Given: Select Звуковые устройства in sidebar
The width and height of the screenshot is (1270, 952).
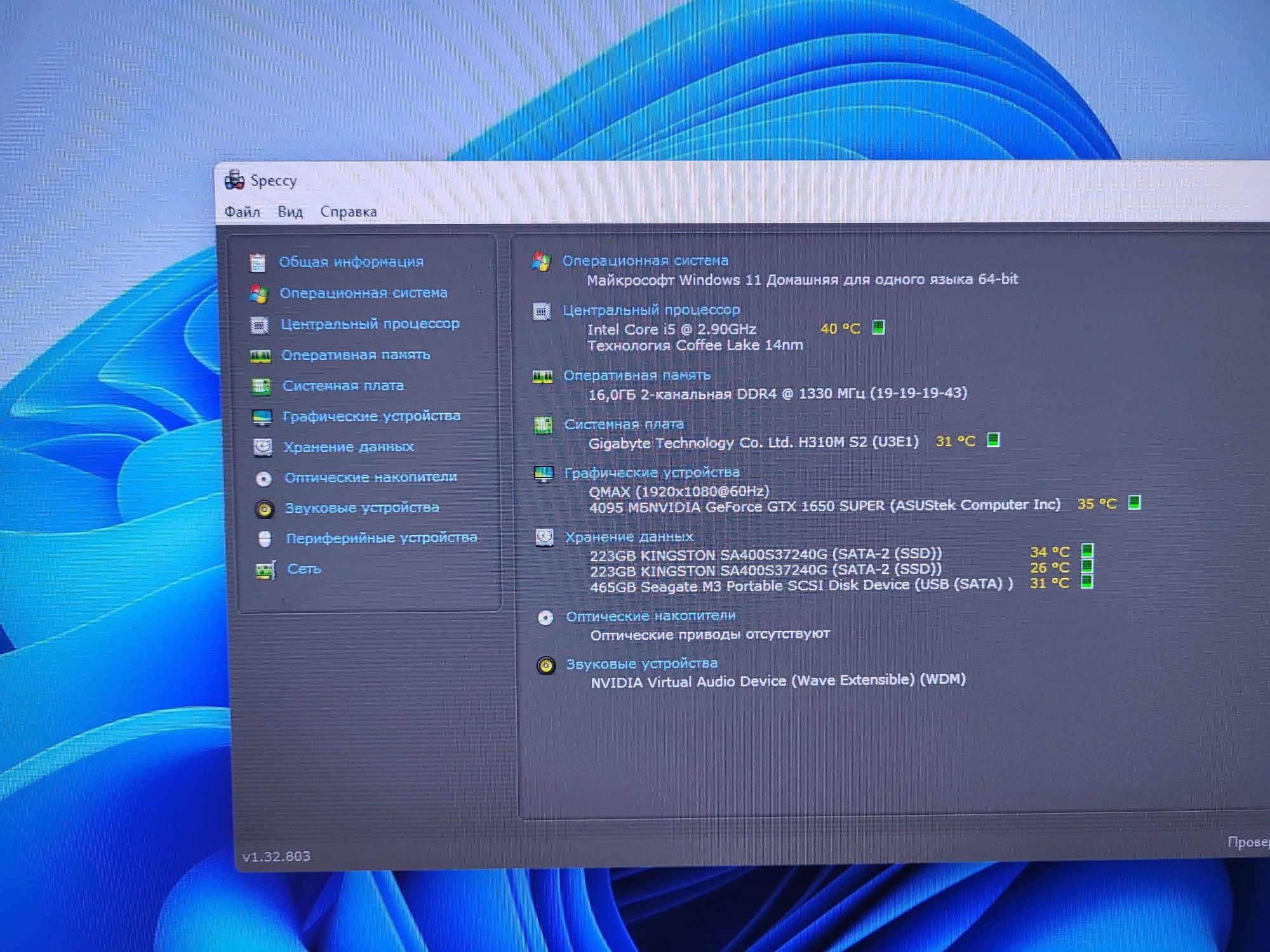Looking at the screenshot, I should (x=362, y=508).
